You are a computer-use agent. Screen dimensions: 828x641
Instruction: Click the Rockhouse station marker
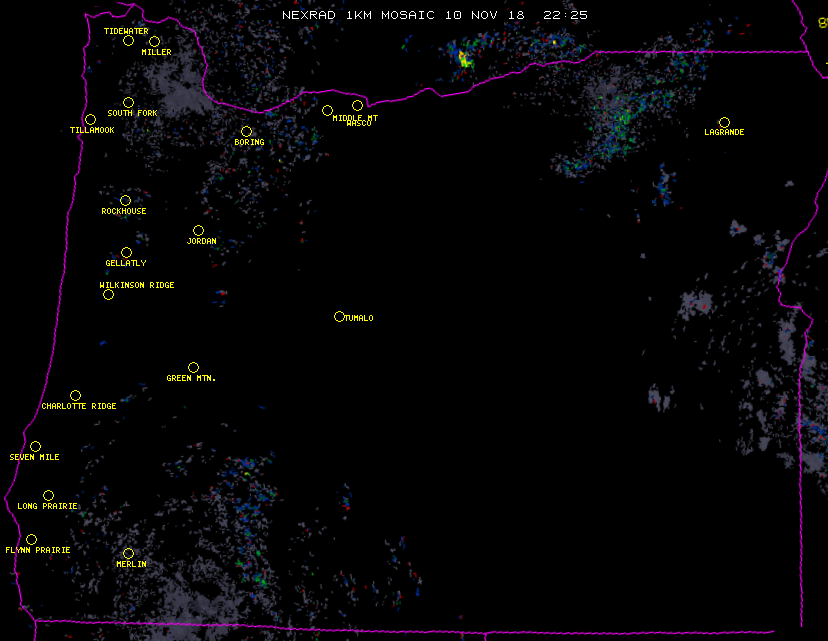click(125, 201)
